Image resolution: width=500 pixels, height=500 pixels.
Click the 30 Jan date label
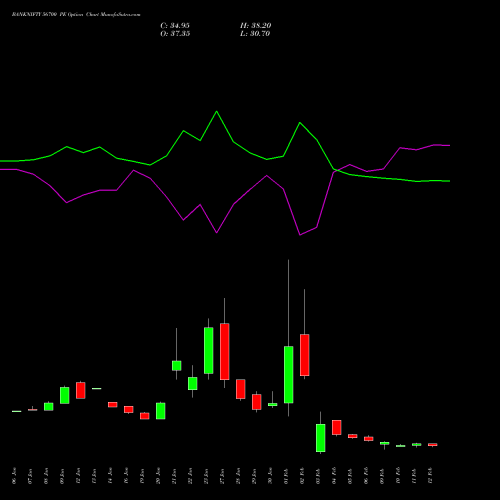[270, 476]
